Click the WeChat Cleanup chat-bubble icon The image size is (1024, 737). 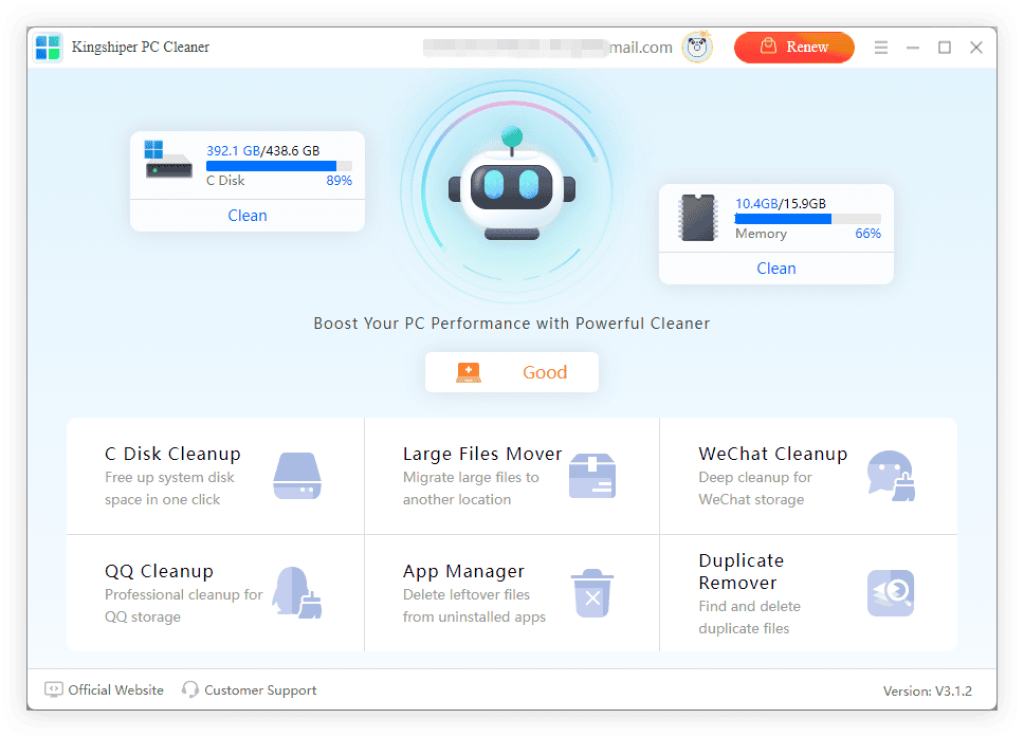[891, 476]
